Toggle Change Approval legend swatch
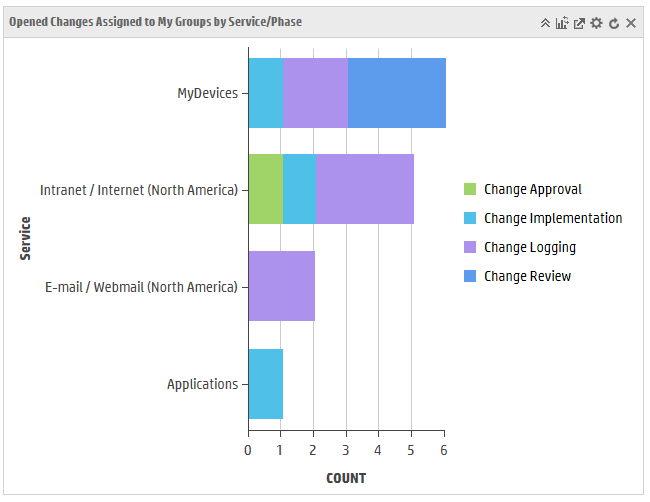650x502 pixels. (x=470, y=189)
